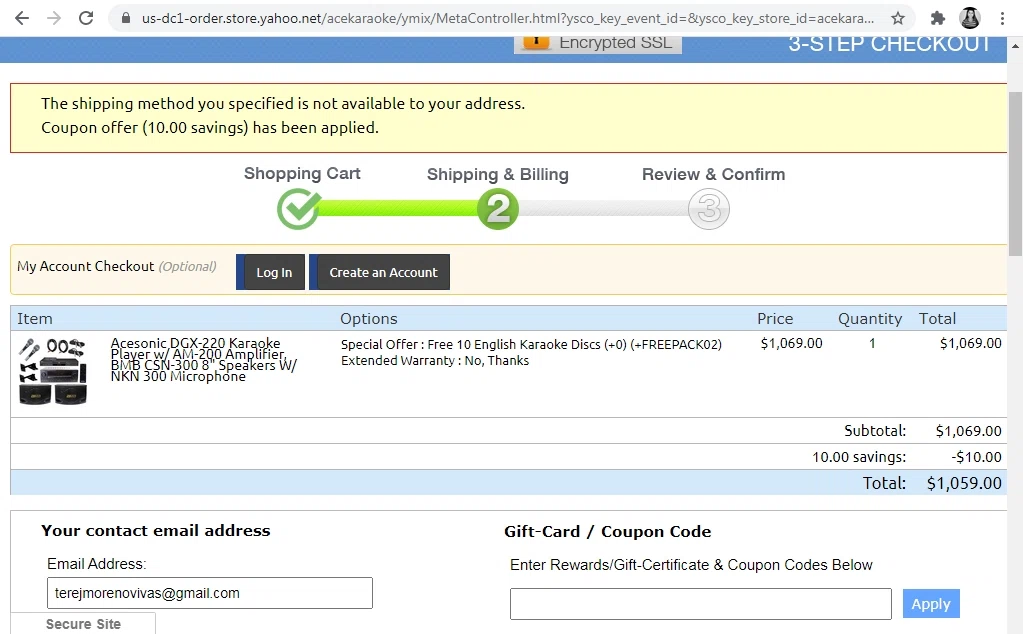Click the Create an Account button
Image resolution: width=1023 pixels, height=634 pixels.
[379, 272]
